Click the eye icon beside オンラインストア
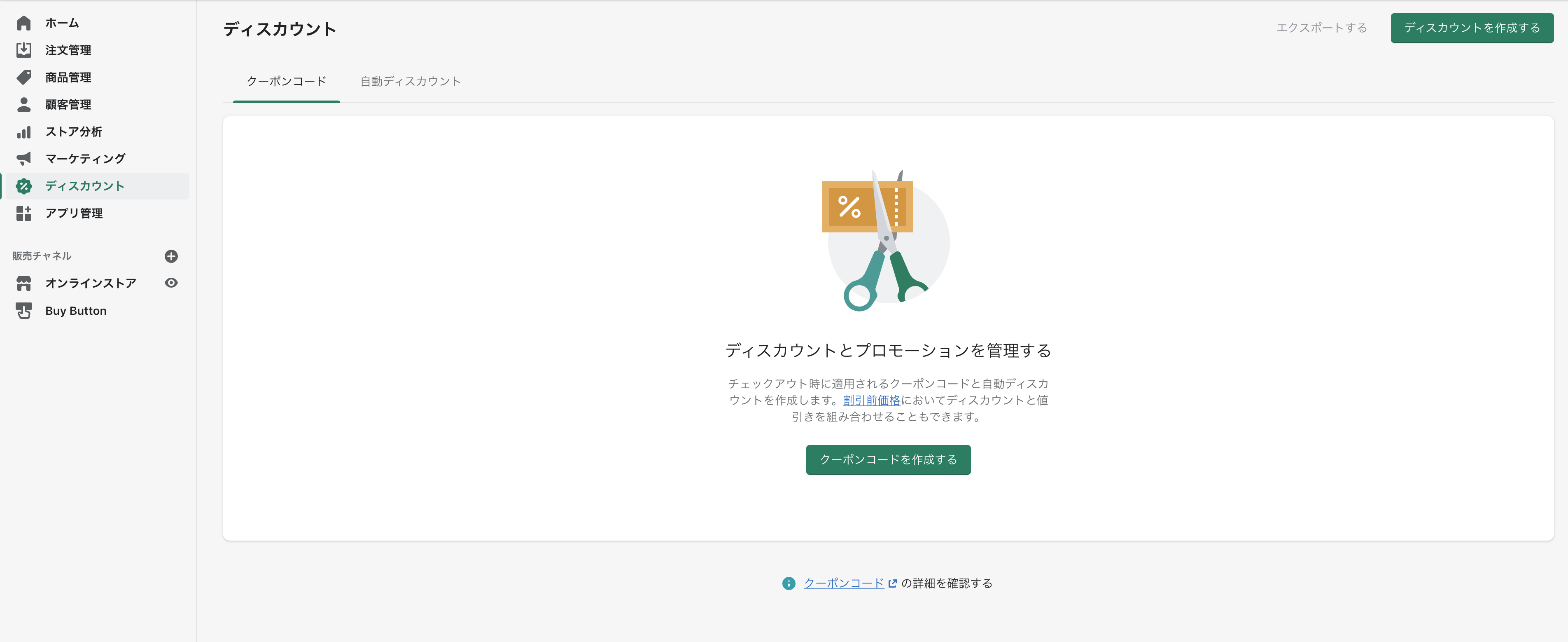Viewport: 1568px width, 642px height. coord(171,283)
